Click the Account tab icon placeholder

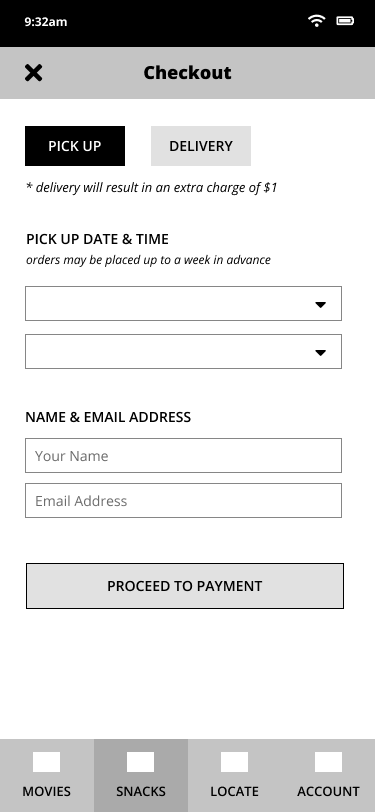[x=328, y=762]
